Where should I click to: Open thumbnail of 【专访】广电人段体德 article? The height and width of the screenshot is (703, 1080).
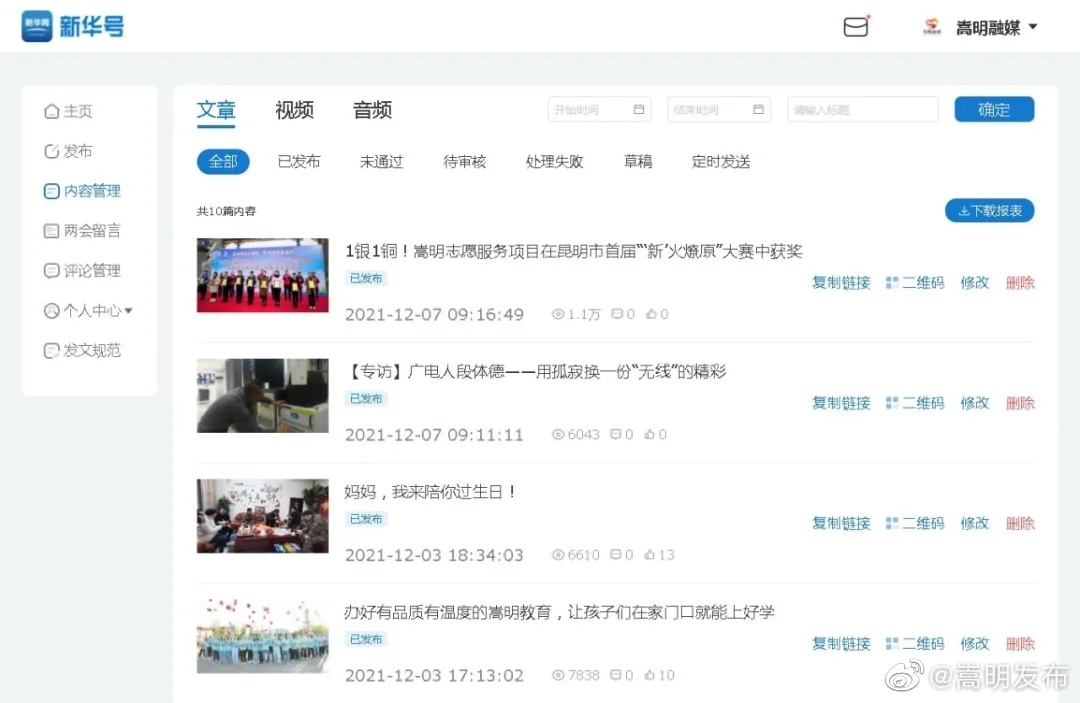click(262, 396)
